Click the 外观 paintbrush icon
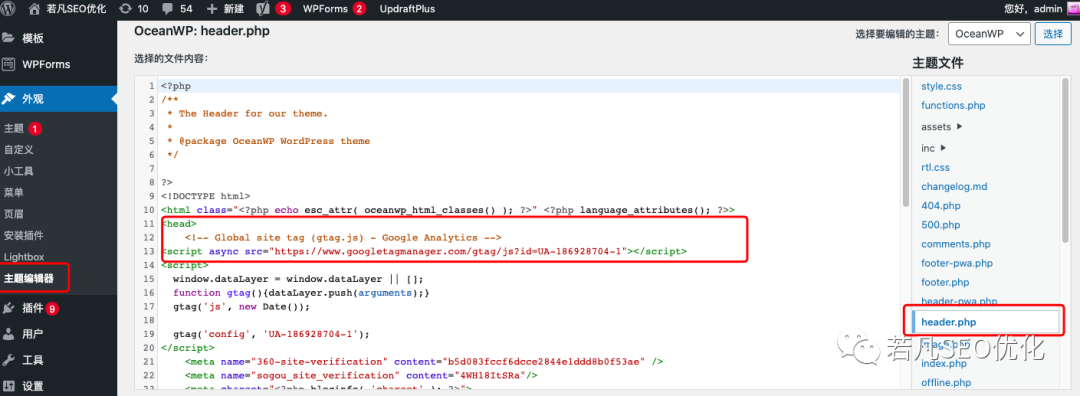 (9, 98)
